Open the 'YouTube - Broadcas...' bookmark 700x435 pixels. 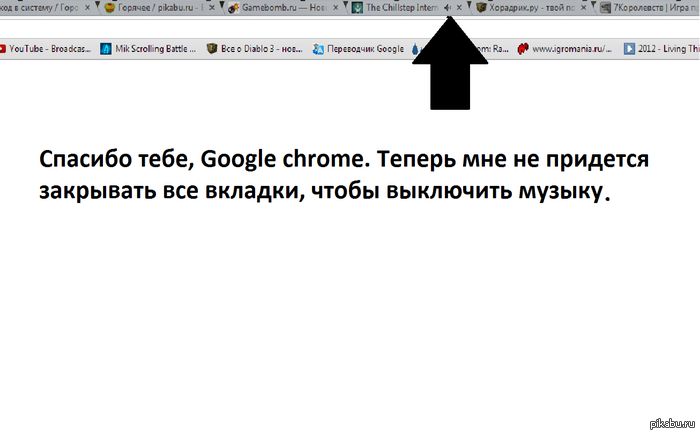pyautogui.click(x=46, y=49)
